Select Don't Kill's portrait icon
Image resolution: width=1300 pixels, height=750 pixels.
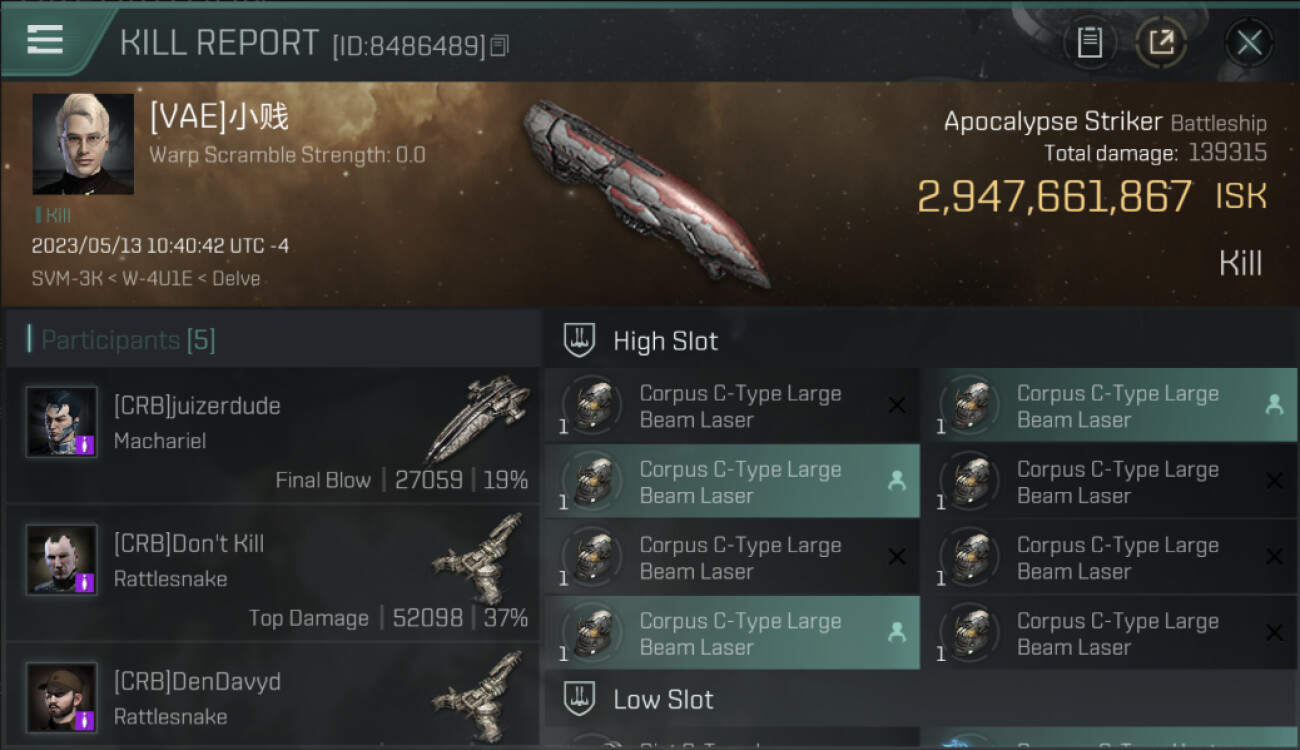pos(62,560)
